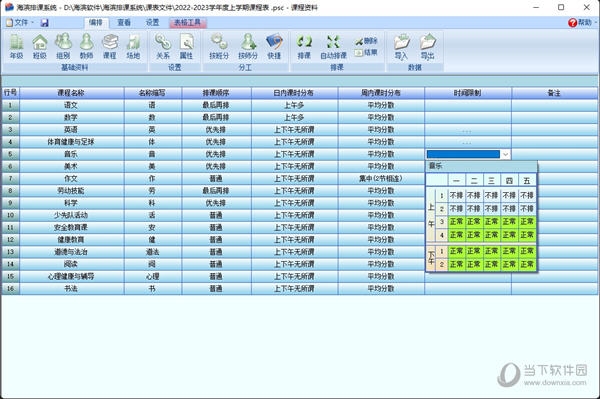Toggle Tuesday morning period 1 不排 cell
600x399 pixels.
coord(474,195)
